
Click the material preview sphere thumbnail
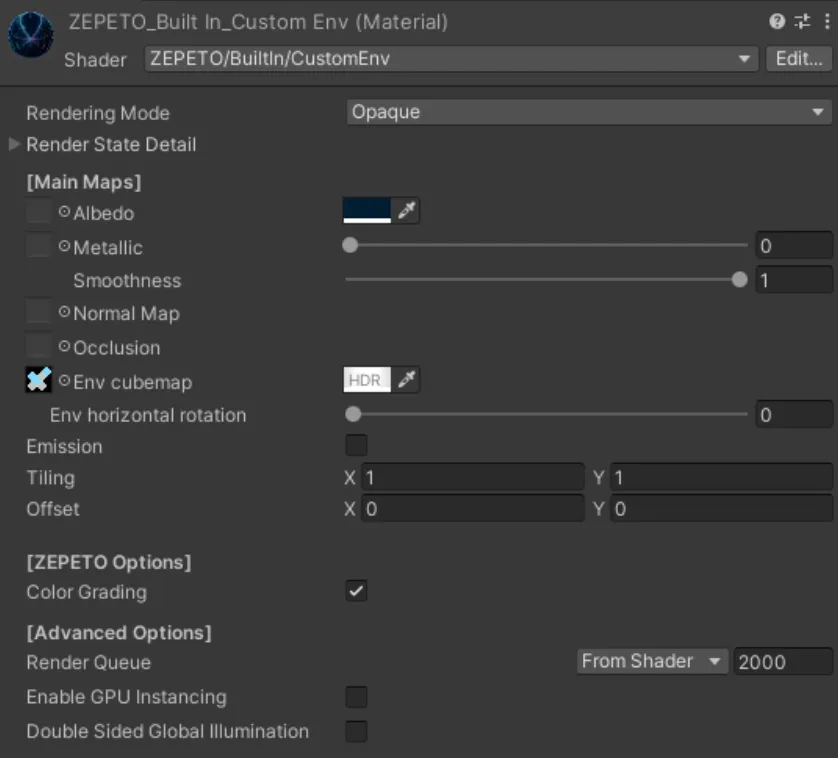coord(30,35)
